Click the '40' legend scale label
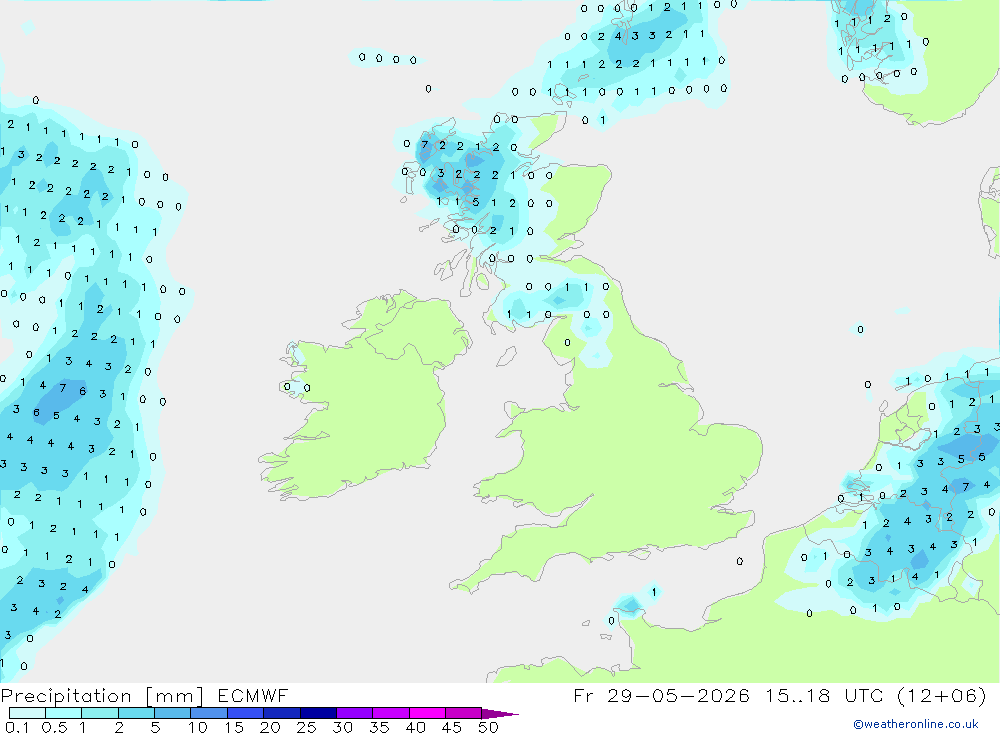Screen dimensions: 1000x733 click(415, 727)
